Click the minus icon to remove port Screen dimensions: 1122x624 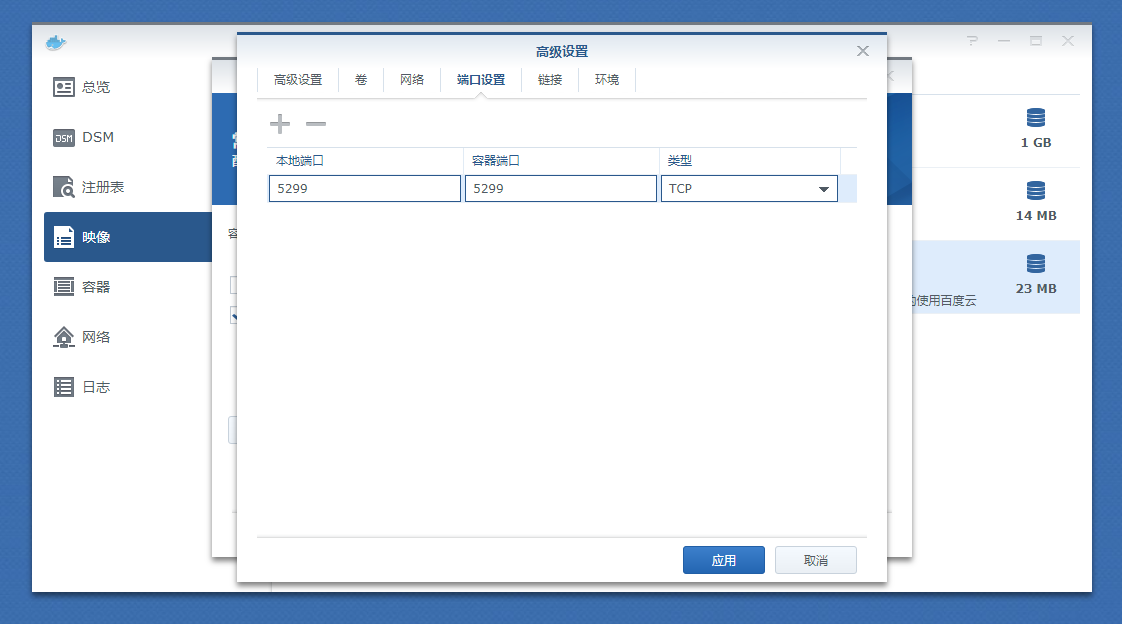coord(316,124)
